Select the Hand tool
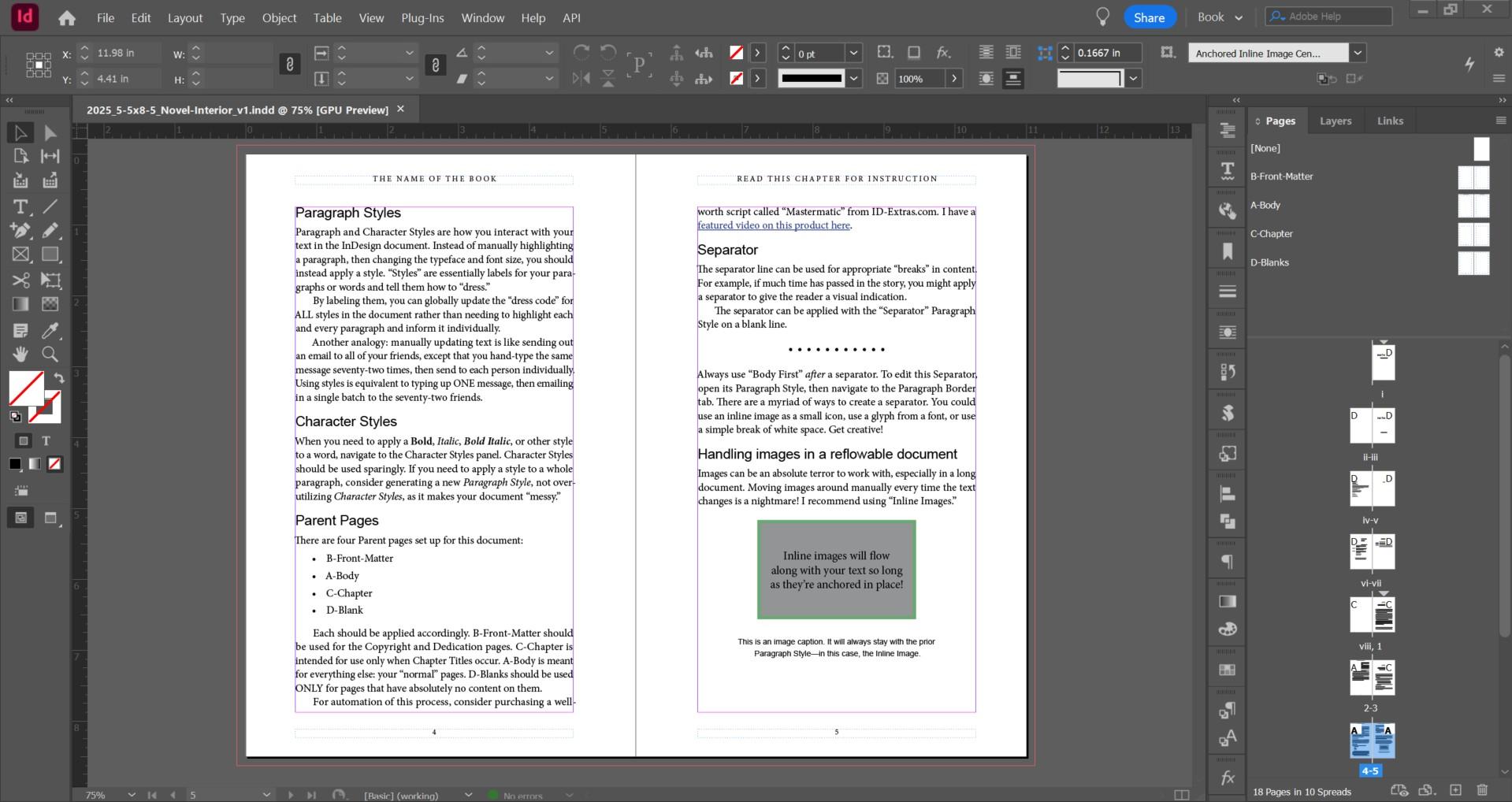This screenshot has height=802, width=1512. [x=20, y=355]
